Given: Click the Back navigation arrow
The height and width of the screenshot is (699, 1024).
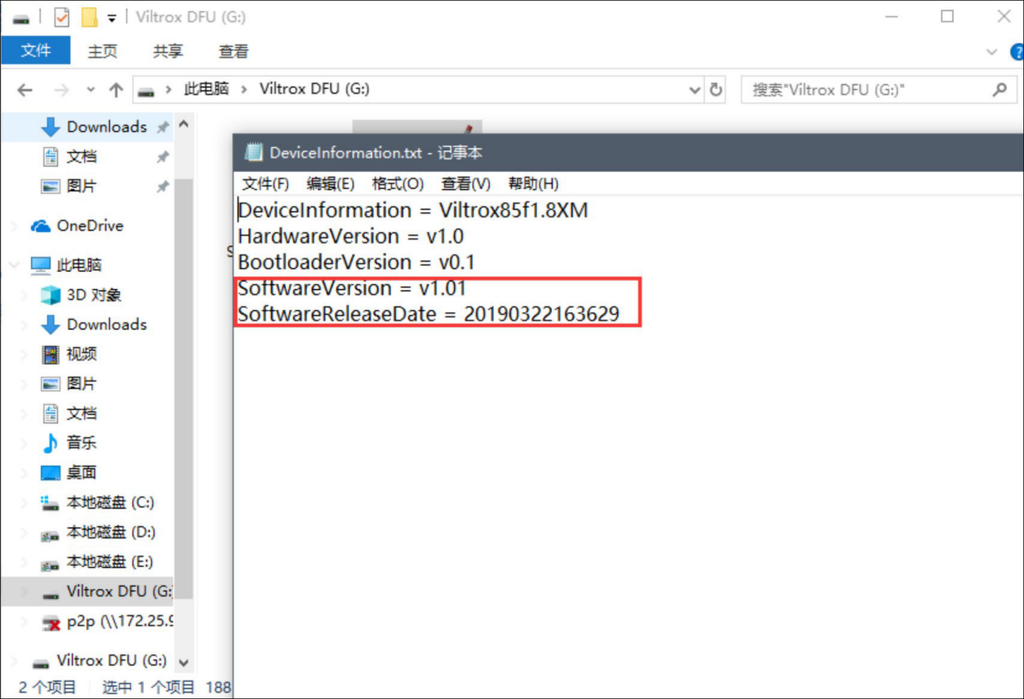Looking at the screenshot, I should pos(25,90).
